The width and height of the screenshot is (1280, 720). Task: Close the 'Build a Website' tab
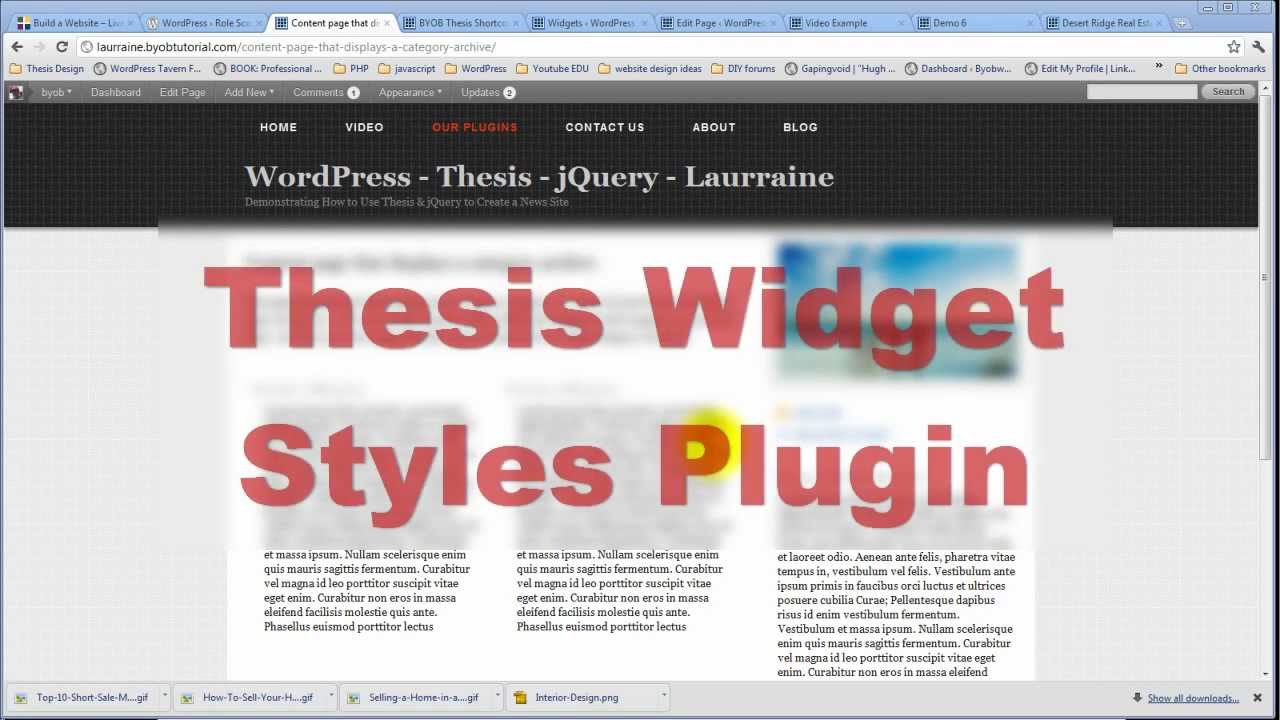click(x=130, y=23)
